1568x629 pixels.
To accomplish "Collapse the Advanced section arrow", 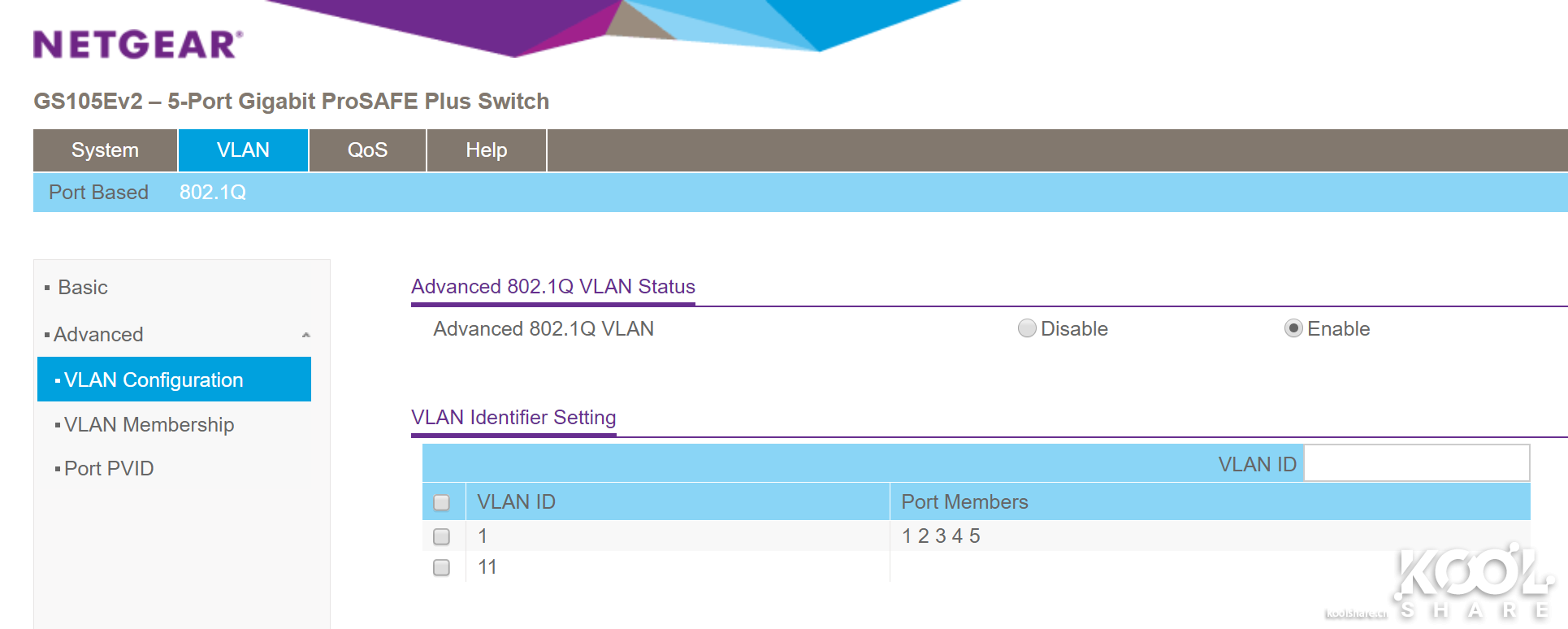I will pos(306,335).
